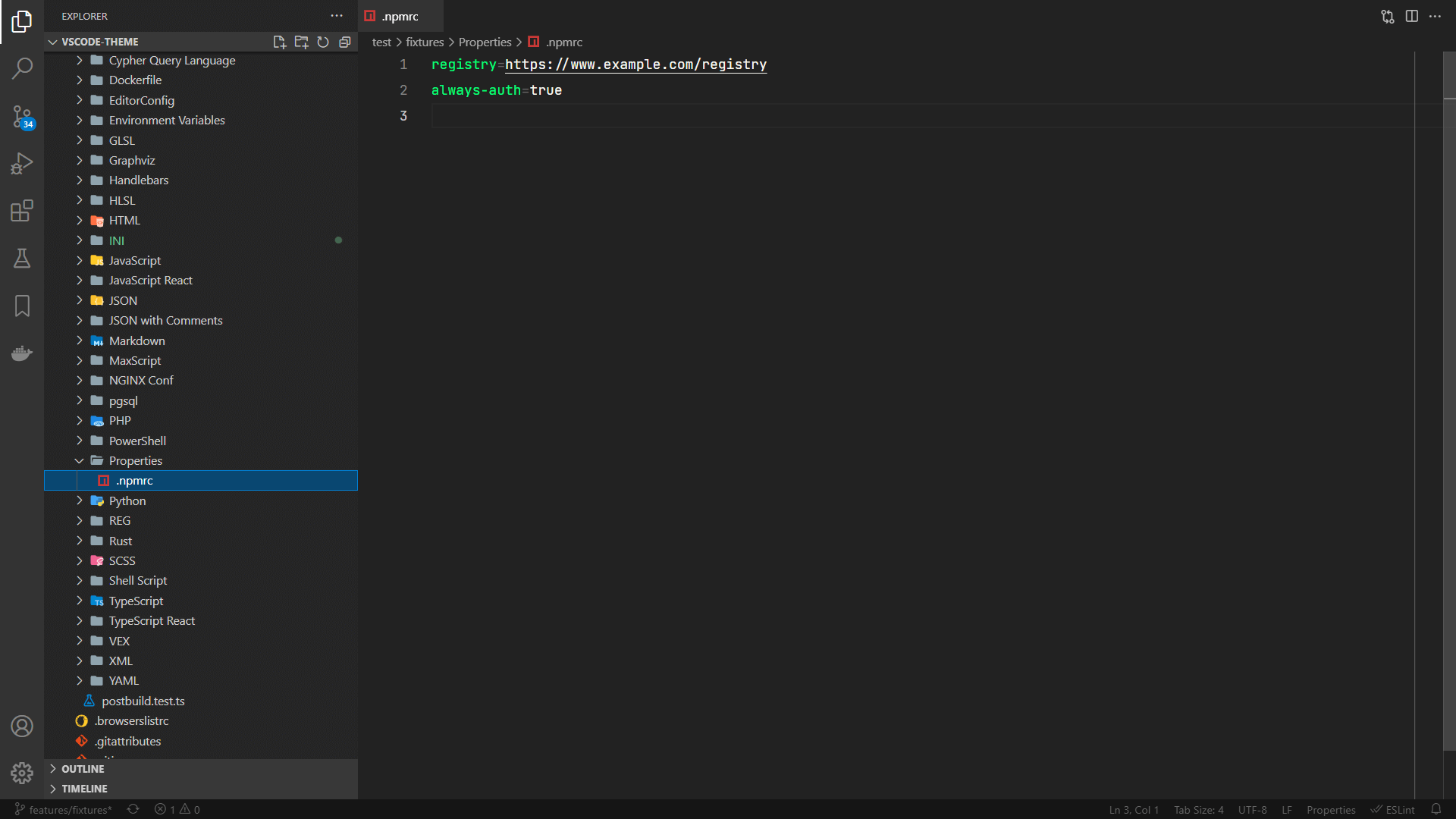Click fixtures in the breadcrumb path
Screen dimensions: 1456x819
tap(425, 42)
